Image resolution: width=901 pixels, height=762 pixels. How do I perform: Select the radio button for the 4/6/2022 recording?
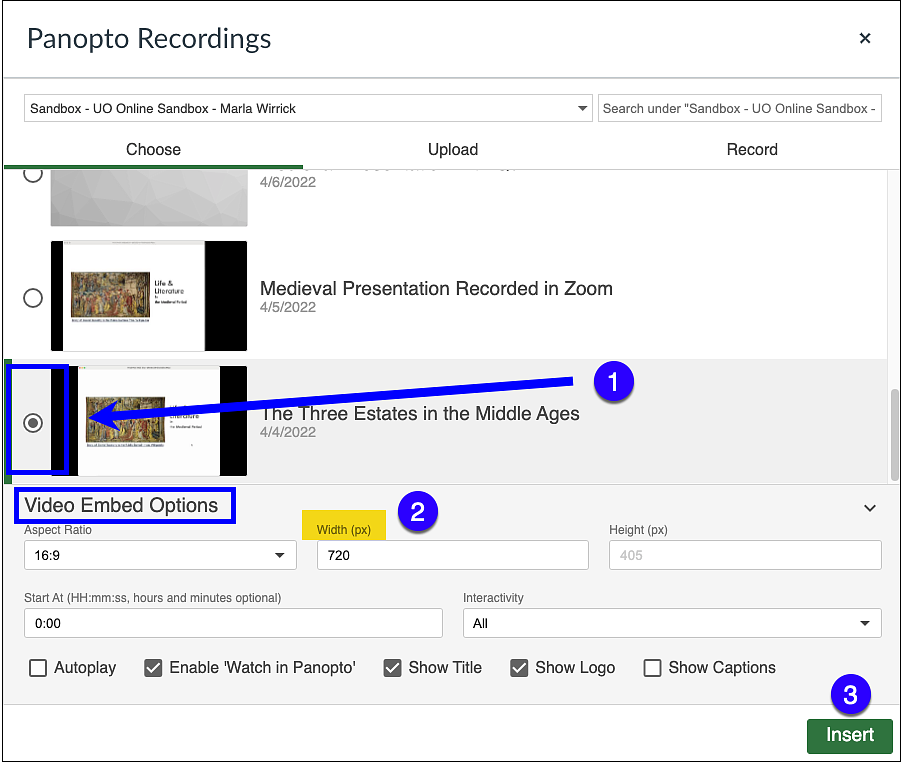33,174
